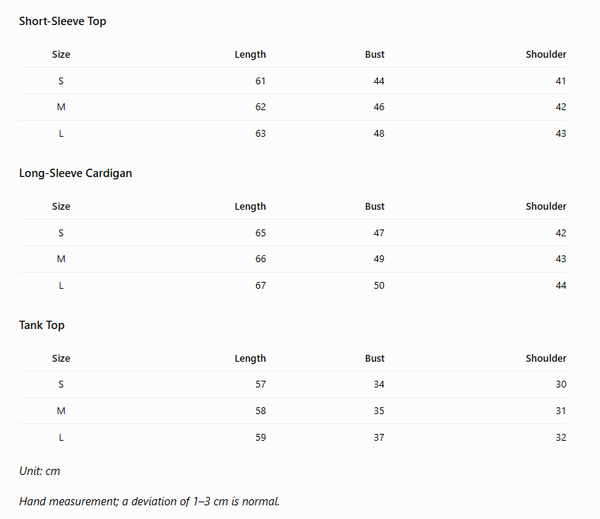Screen dimensions: 600x519
Task: Click Bust header in Long-Sleeve Cardigan table
Action: coord(375,206)
